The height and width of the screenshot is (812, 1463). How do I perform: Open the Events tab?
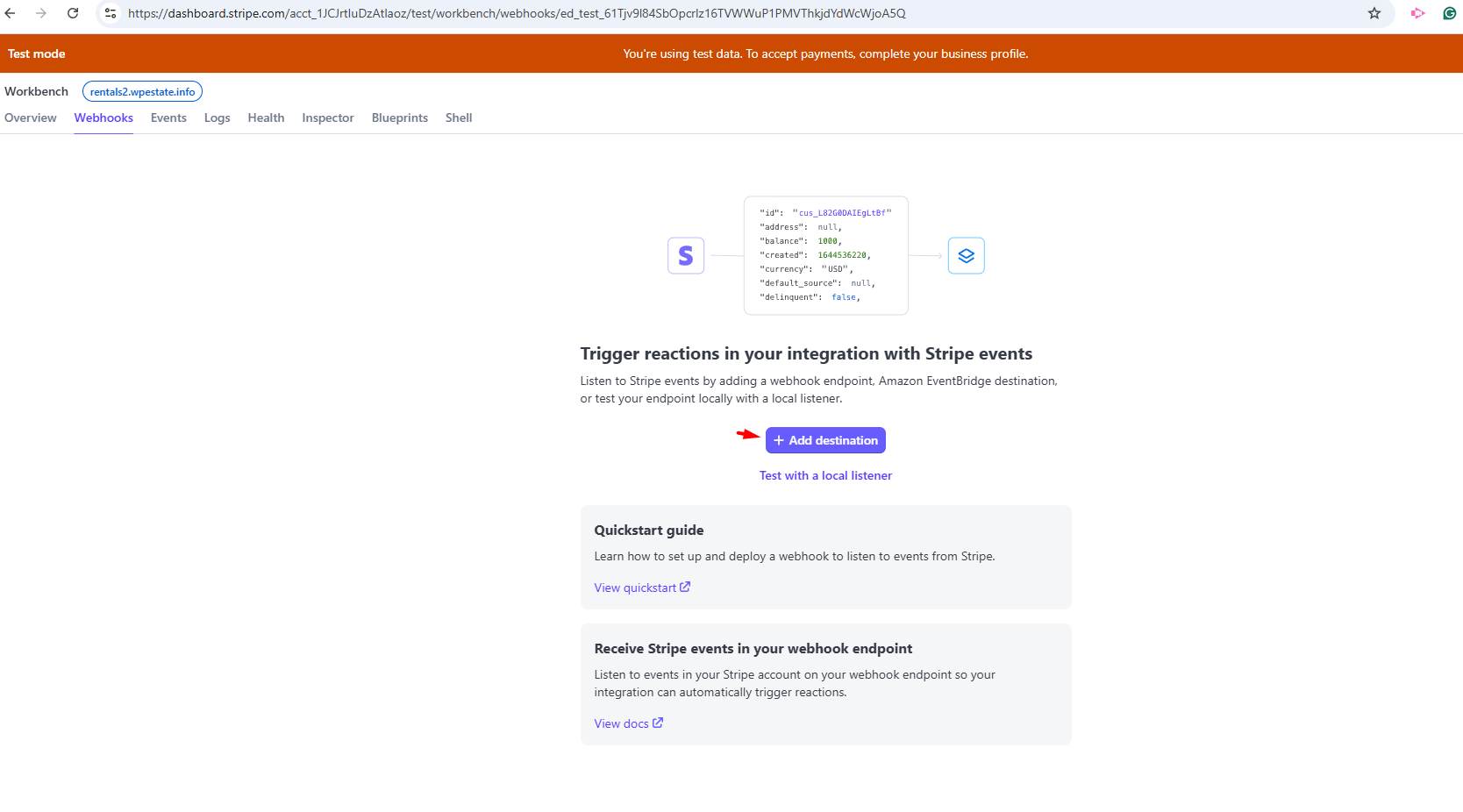(x=168, y=118)
